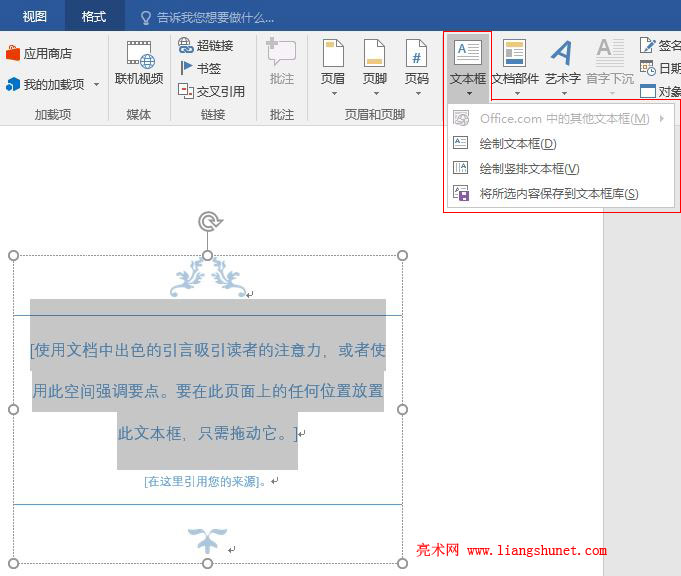Expand the 文档部件 dropdown arrow

(517, 93)
